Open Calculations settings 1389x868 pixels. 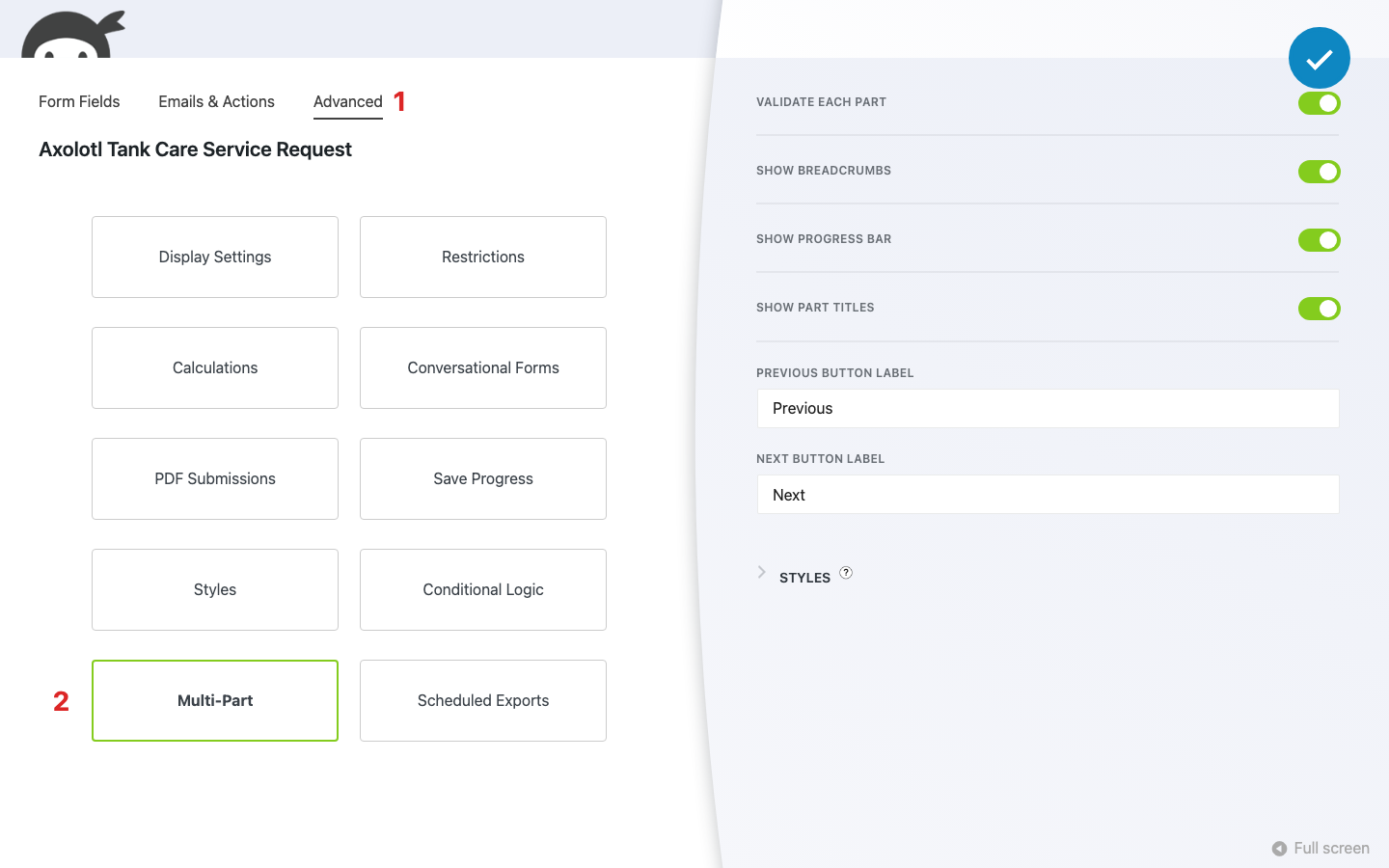pyautogui.click(x=215, y=368)
